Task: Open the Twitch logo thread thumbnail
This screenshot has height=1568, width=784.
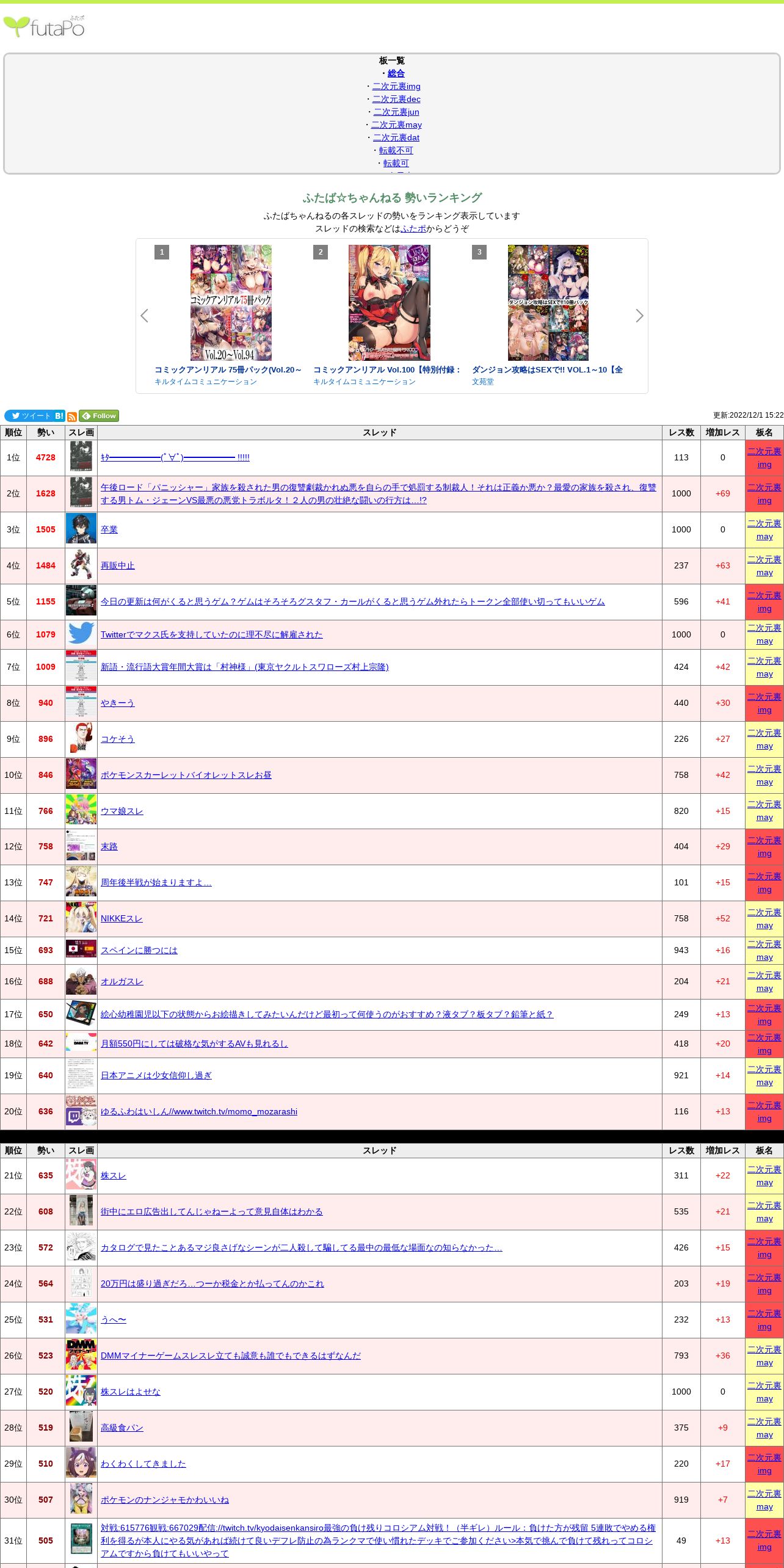Action: pyautogui.click(x=81, y=1111)
